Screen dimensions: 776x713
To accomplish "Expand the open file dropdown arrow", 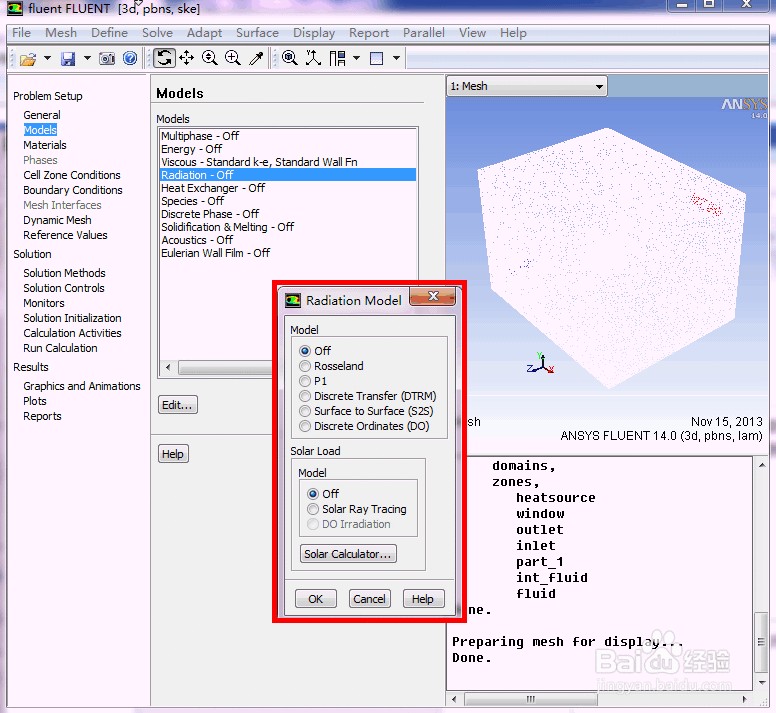I will point(48,58).
